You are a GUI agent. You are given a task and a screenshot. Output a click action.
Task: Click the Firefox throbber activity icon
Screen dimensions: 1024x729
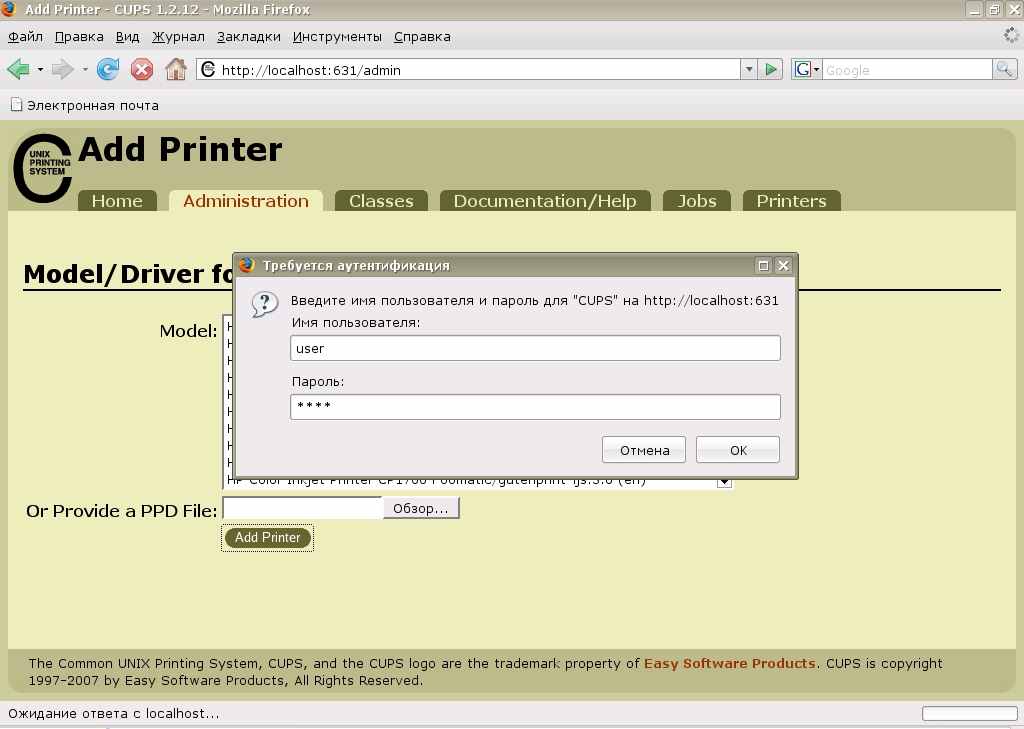click(1012, 36)
